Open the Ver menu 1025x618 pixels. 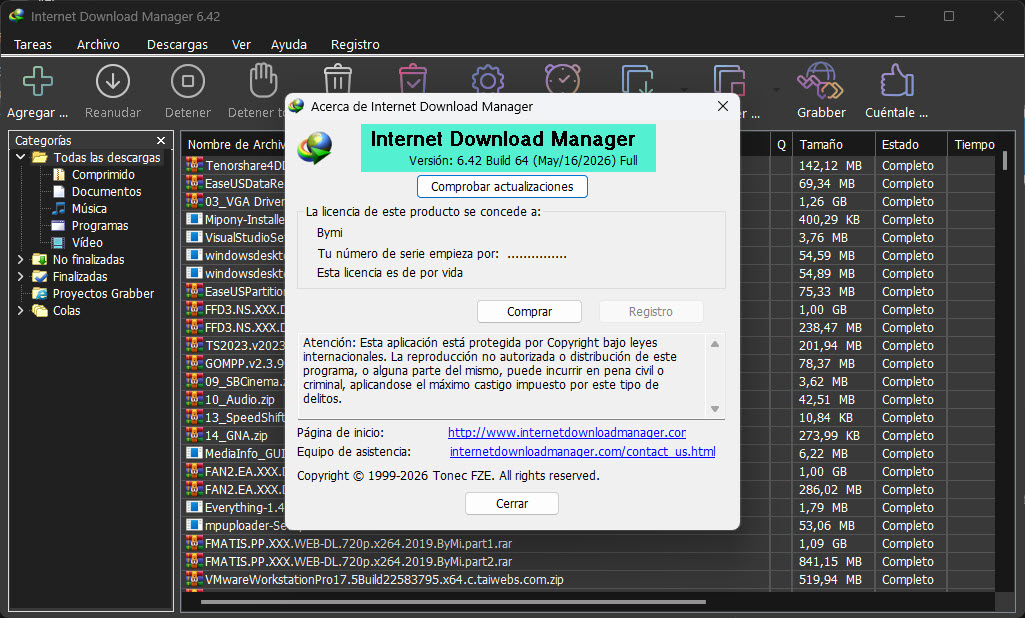[241, 44]
